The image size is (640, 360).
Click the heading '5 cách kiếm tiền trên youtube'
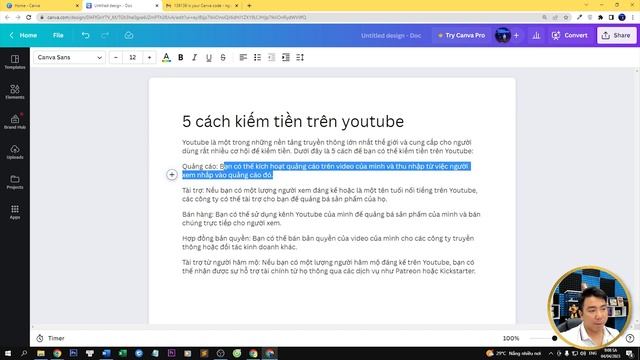pos(293,121)
